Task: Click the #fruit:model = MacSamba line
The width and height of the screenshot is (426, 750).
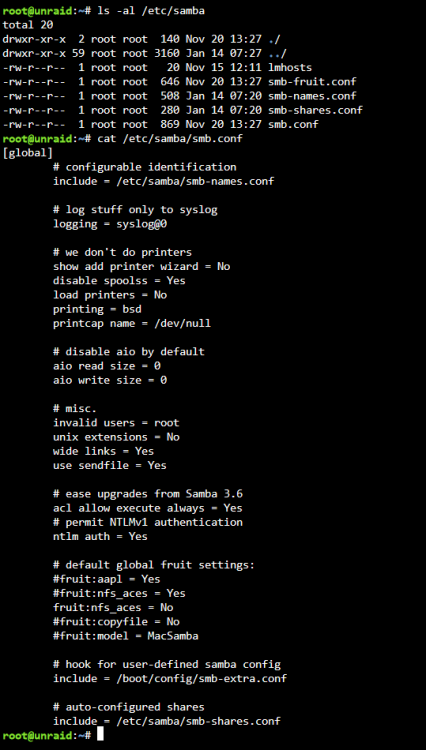Action: [126, 636]
